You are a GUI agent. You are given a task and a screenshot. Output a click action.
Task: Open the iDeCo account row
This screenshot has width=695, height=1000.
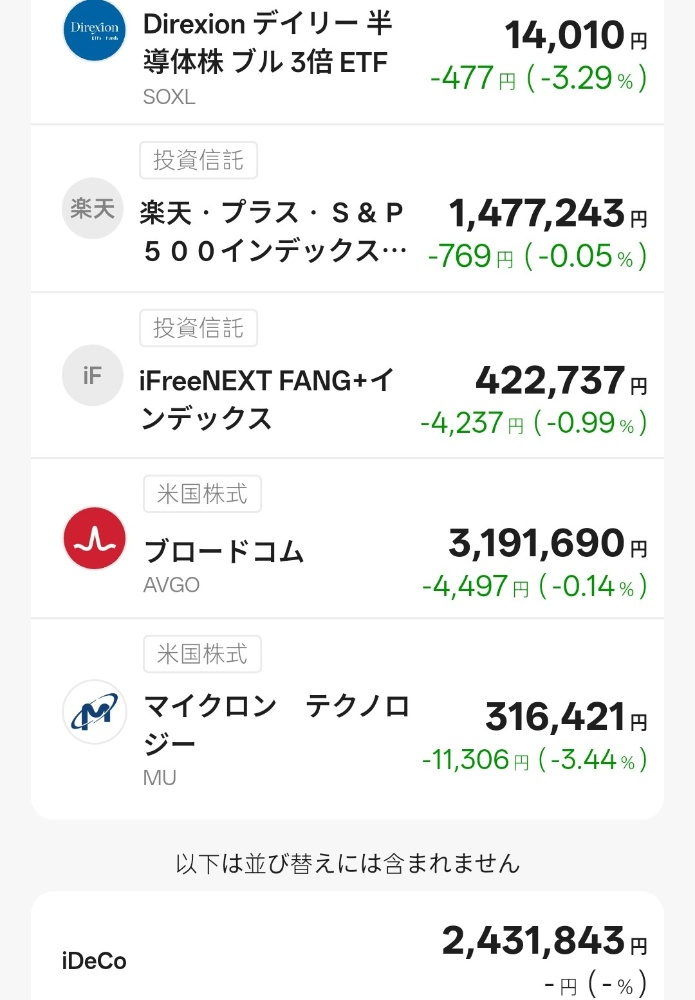pyautogui.click(x=348, y=946)
